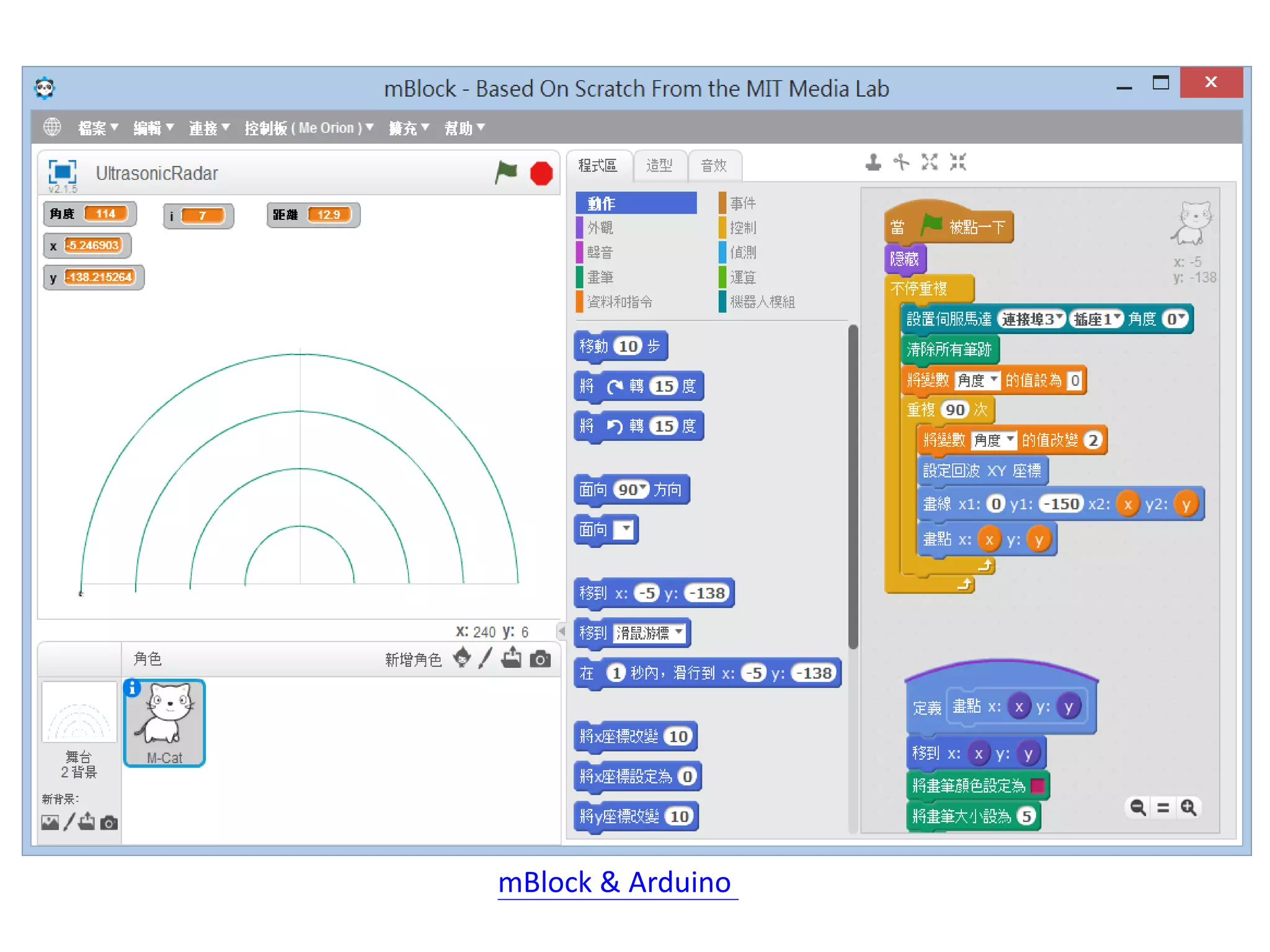Reset scripts area zoom to normal
This screenshot has height=952, width=1270.
click(x=1163, y=807)
